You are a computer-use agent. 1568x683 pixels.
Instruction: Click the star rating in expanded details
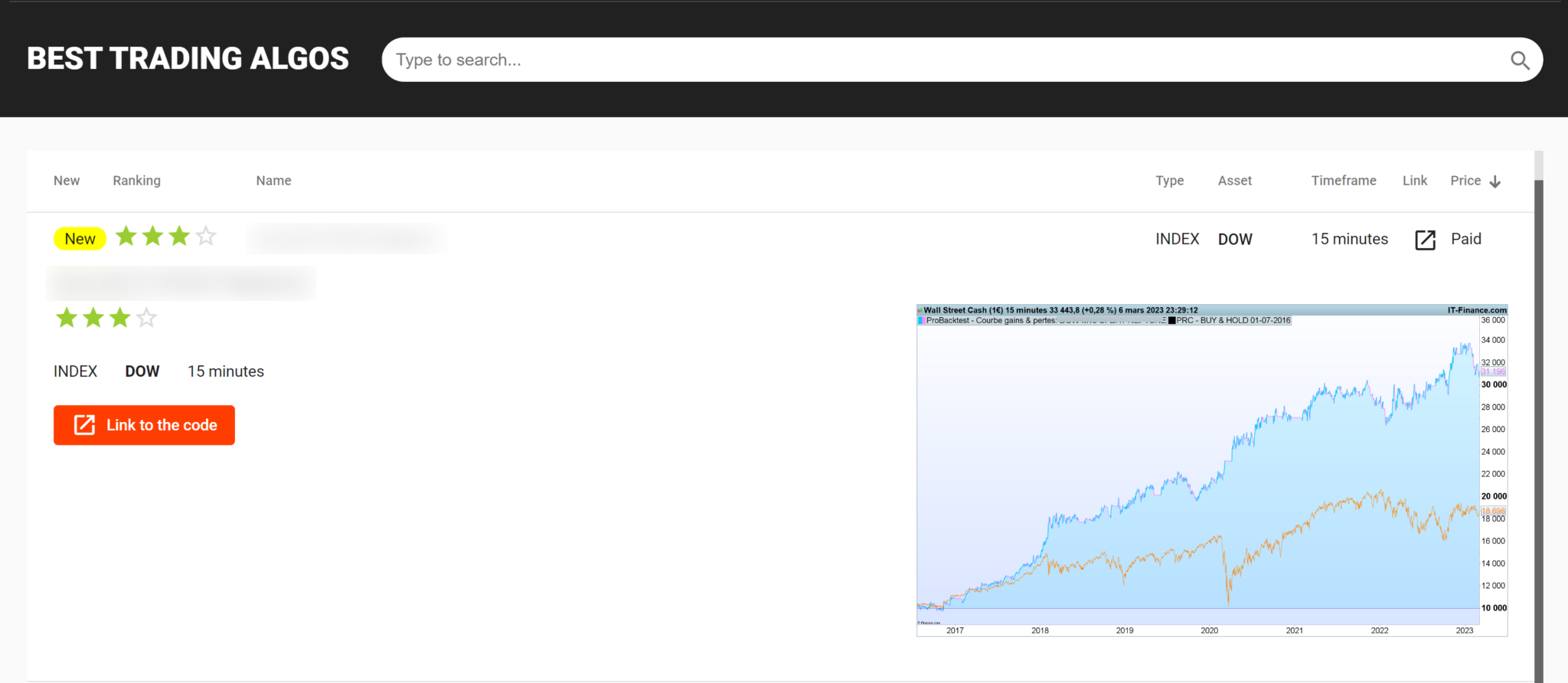106,318
